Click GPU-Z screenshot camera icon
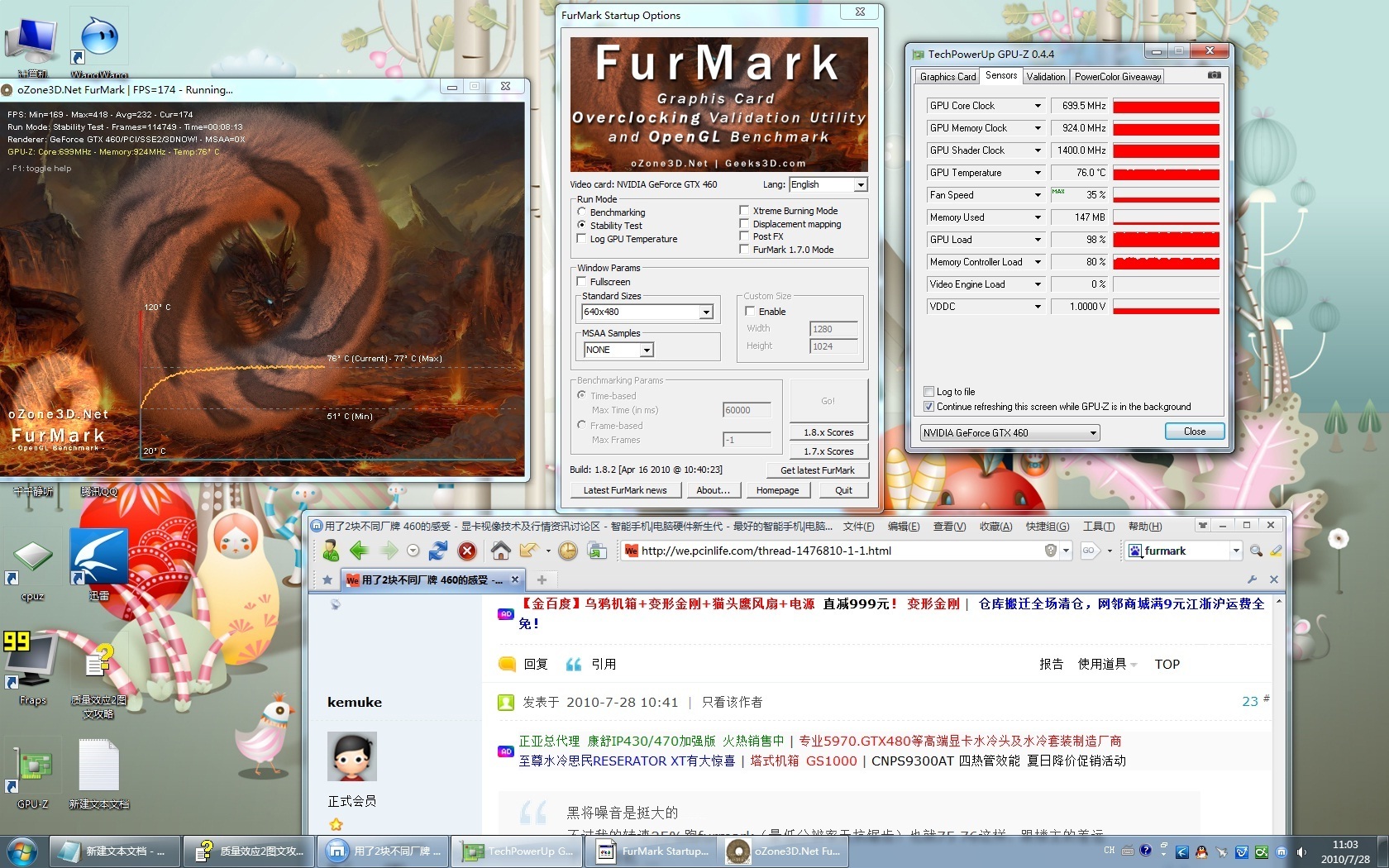The height and width of the screenshot is (868, 1389). (x=1214, y=76)
